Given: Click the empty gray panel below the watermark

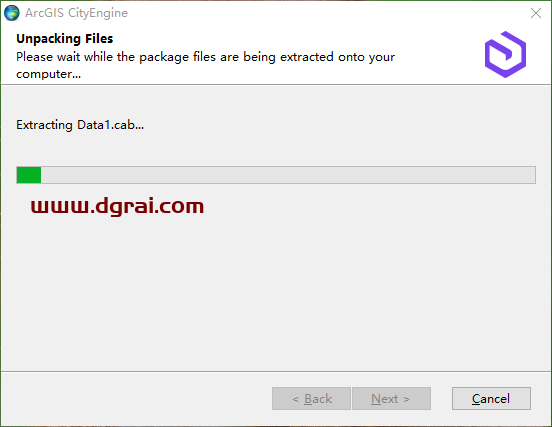Looking at the screenshot, I should pos(276,292).
